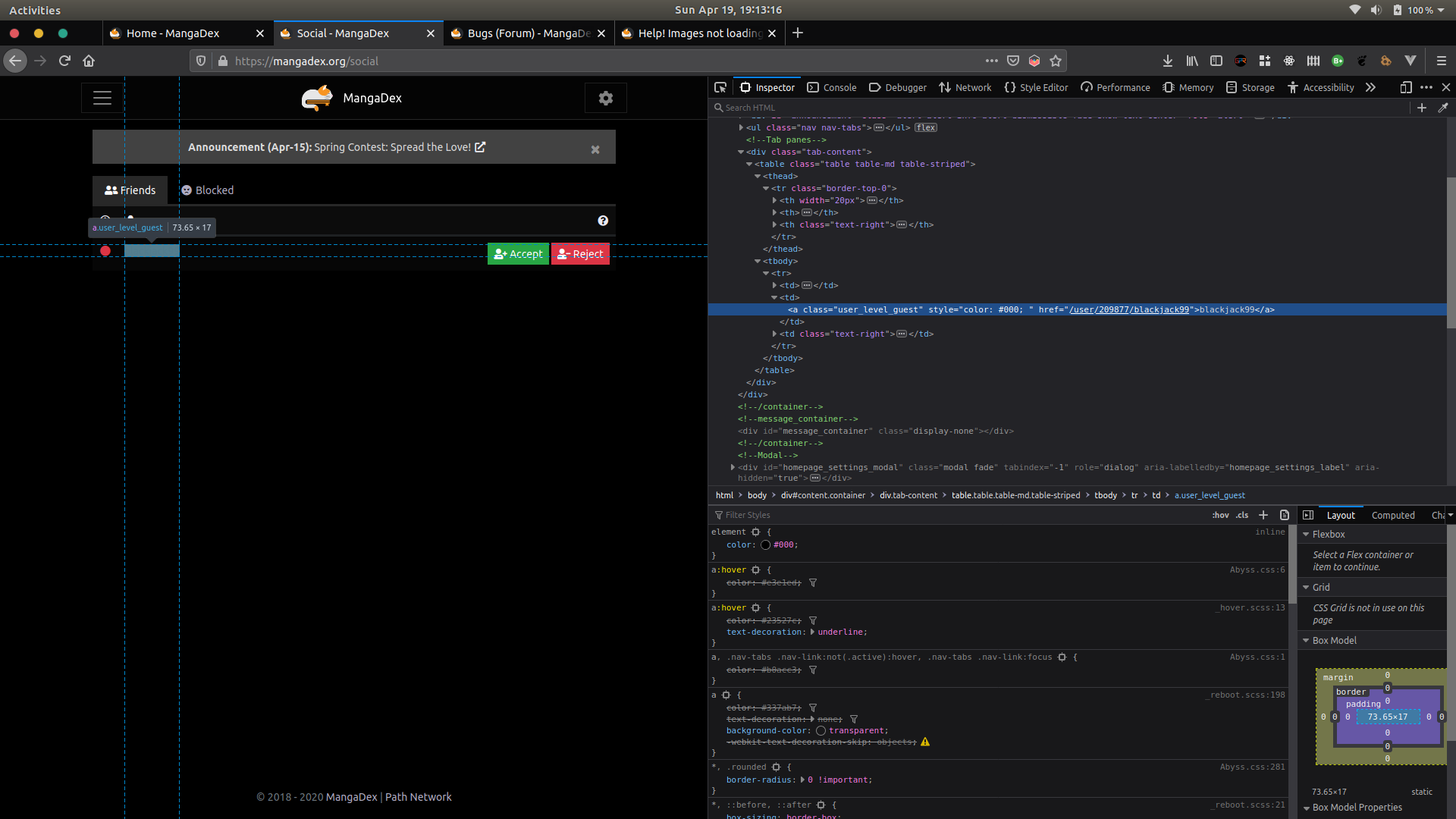This screenshot has height=819, width=1456.
Task: Open the Network panel
Action: pyautogui.click(x=965, y=87)
